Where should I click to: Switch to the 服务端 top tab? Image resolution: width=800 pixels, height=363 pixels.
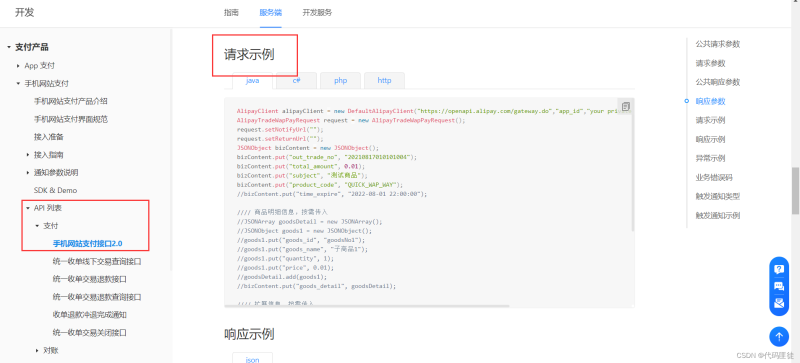point(270,13)
